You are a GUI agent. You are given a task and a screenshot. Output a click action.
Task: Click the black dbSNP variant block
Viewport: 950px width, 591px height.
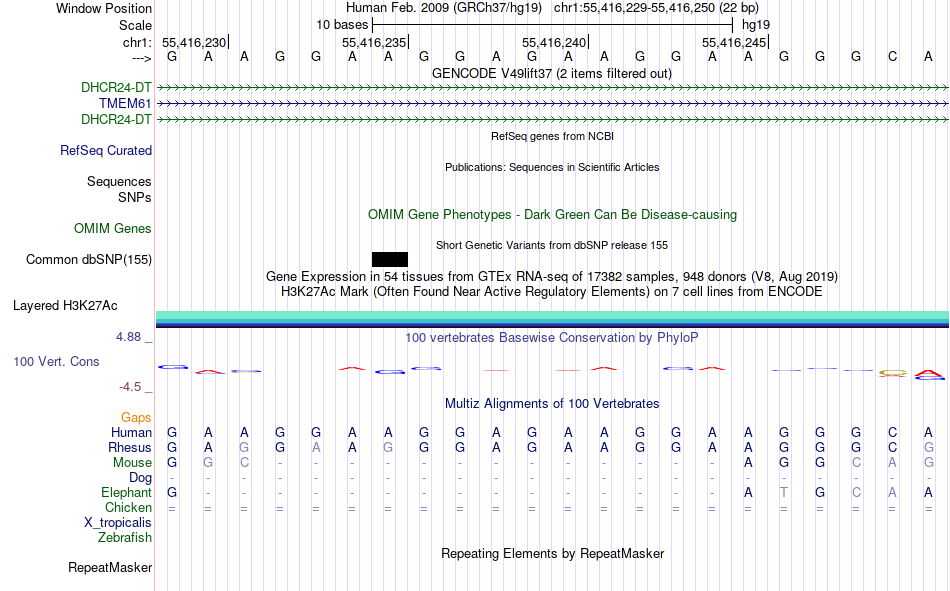coord(390,259)
